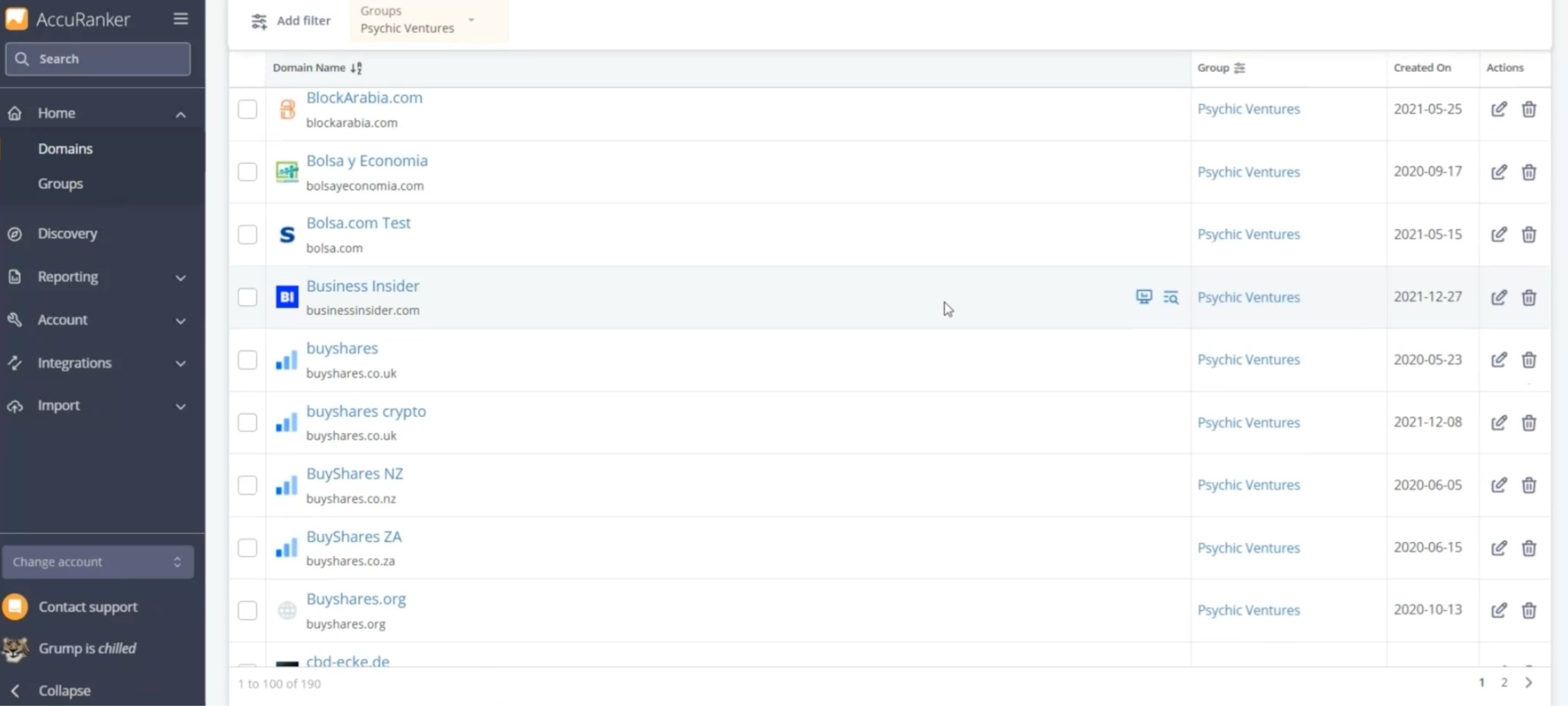Edit the Bolsa y Economia domain
The image size is (1568, 706).
pos(1498,172)
